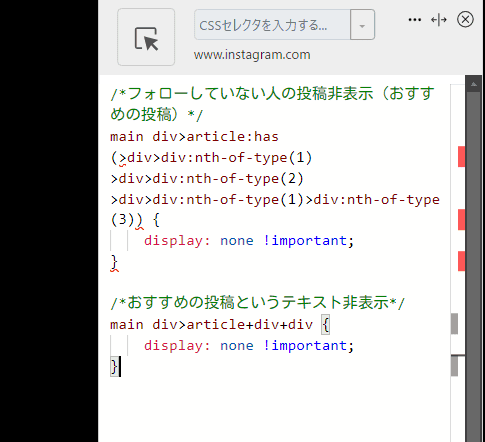Image resolution: width=485 pixels, height=442 pixels.
Task: Click the '(3)) {' code line
Action: pos(135,220)
